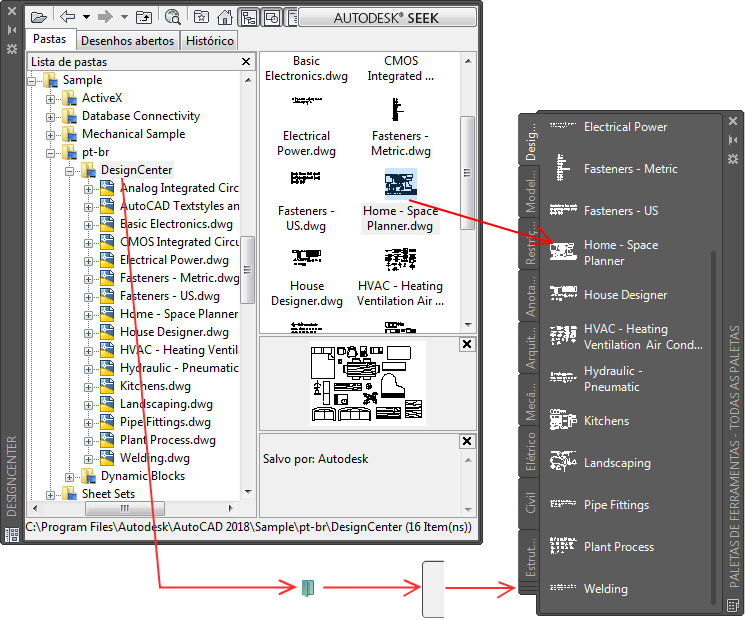Switch to the Histórico tab
The width and height of the screenshot is (746, 620).
tap(210, 41)
